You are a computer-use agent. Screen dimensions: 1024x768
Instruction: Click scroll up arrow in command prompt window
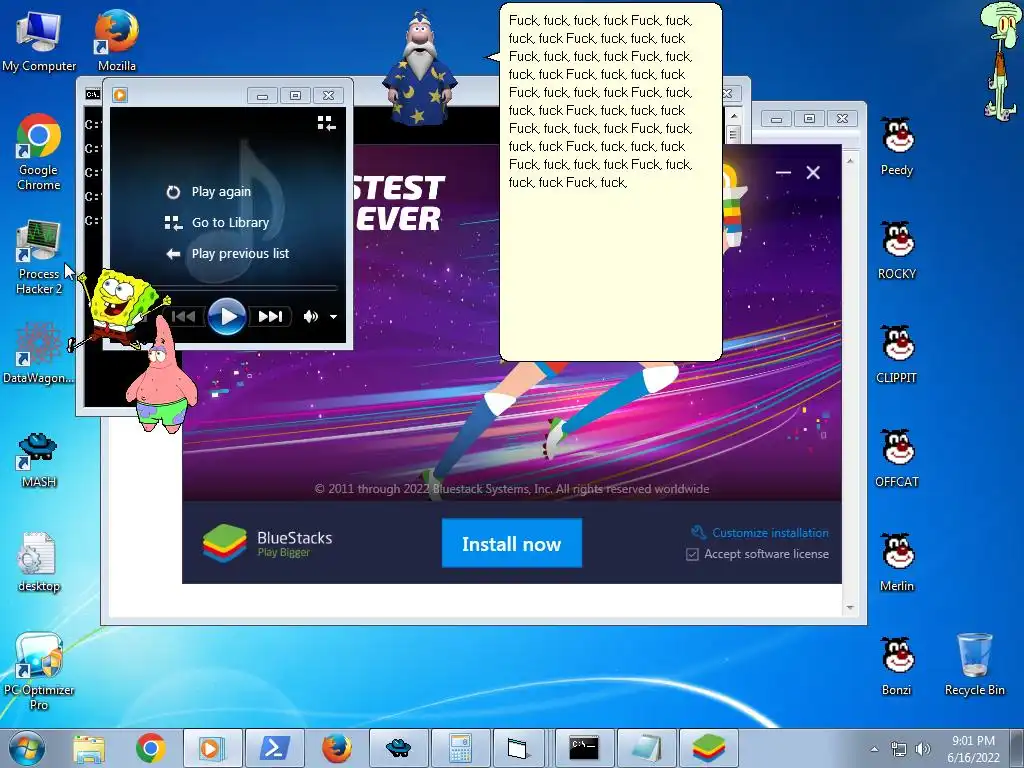click(734, 116)
